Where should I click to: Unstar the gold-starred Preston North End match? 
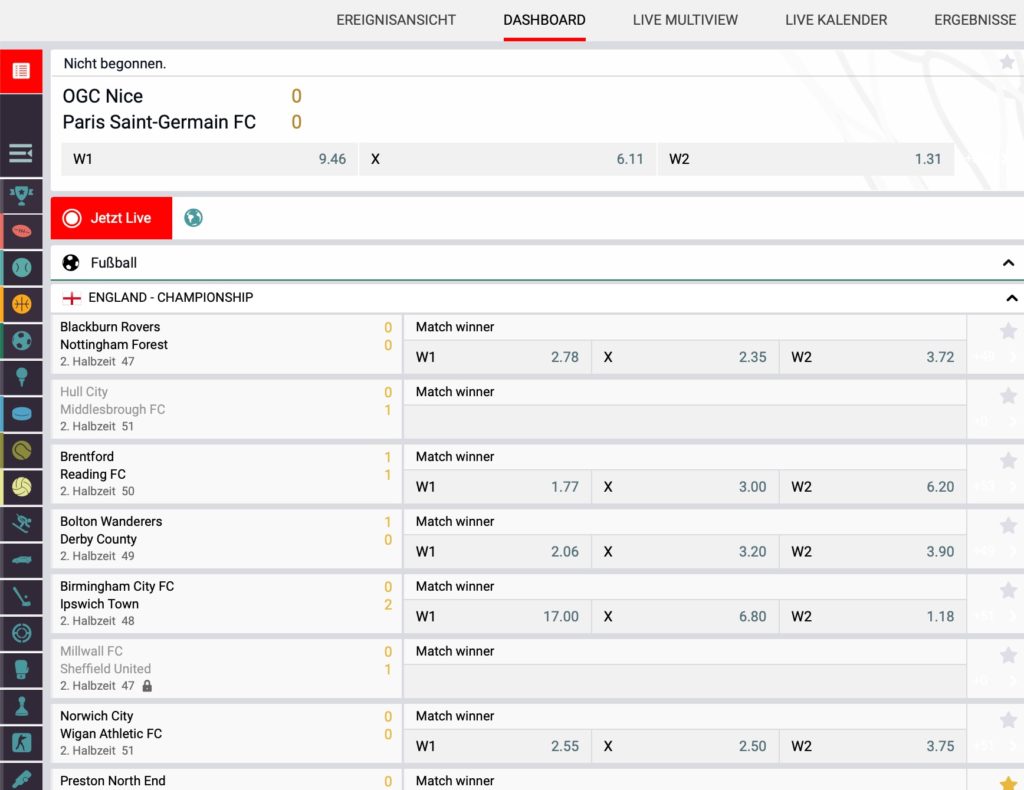tap(1008, 783)
